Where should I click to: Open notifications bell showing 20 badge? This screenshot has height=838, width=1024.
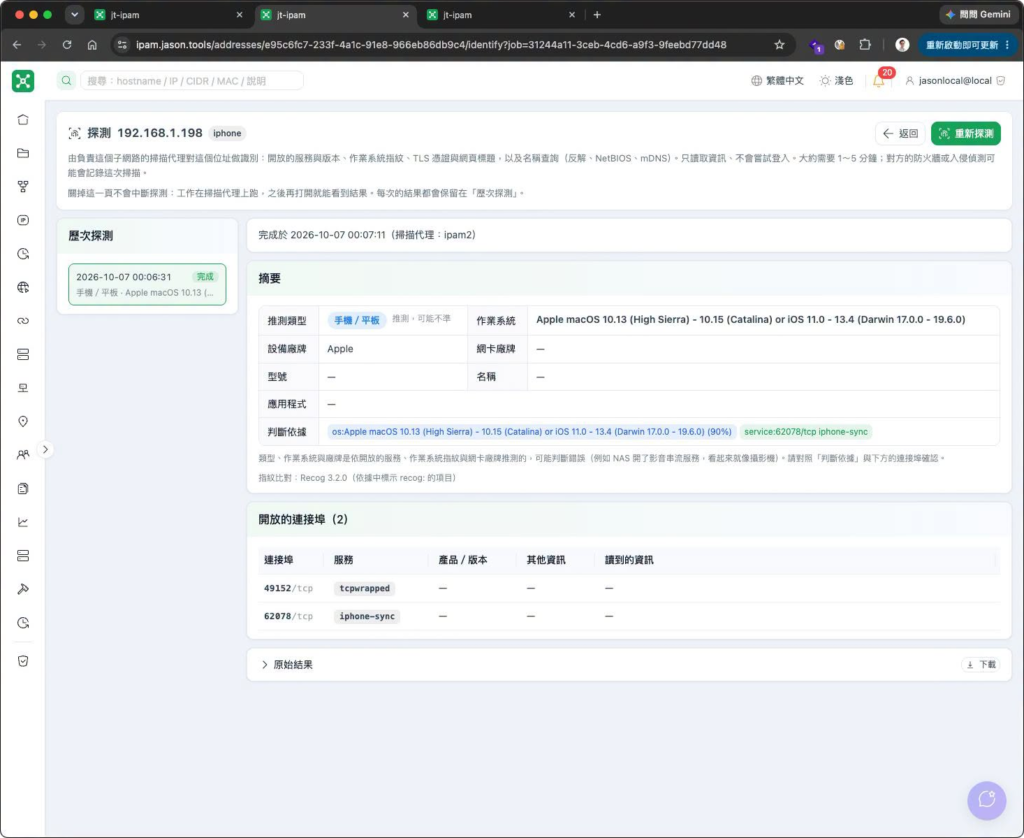click(879, 80)
